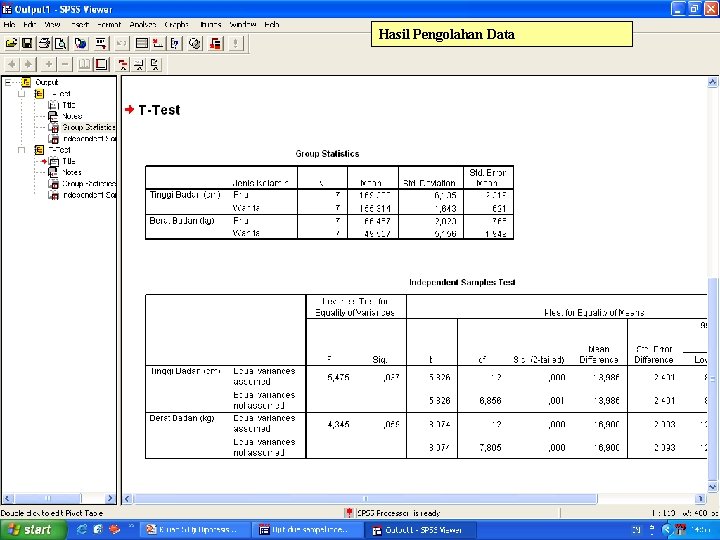Click the Go to Case toolbar icon
The height and width of the screenshot is (540, 720).
pos(158,43)
